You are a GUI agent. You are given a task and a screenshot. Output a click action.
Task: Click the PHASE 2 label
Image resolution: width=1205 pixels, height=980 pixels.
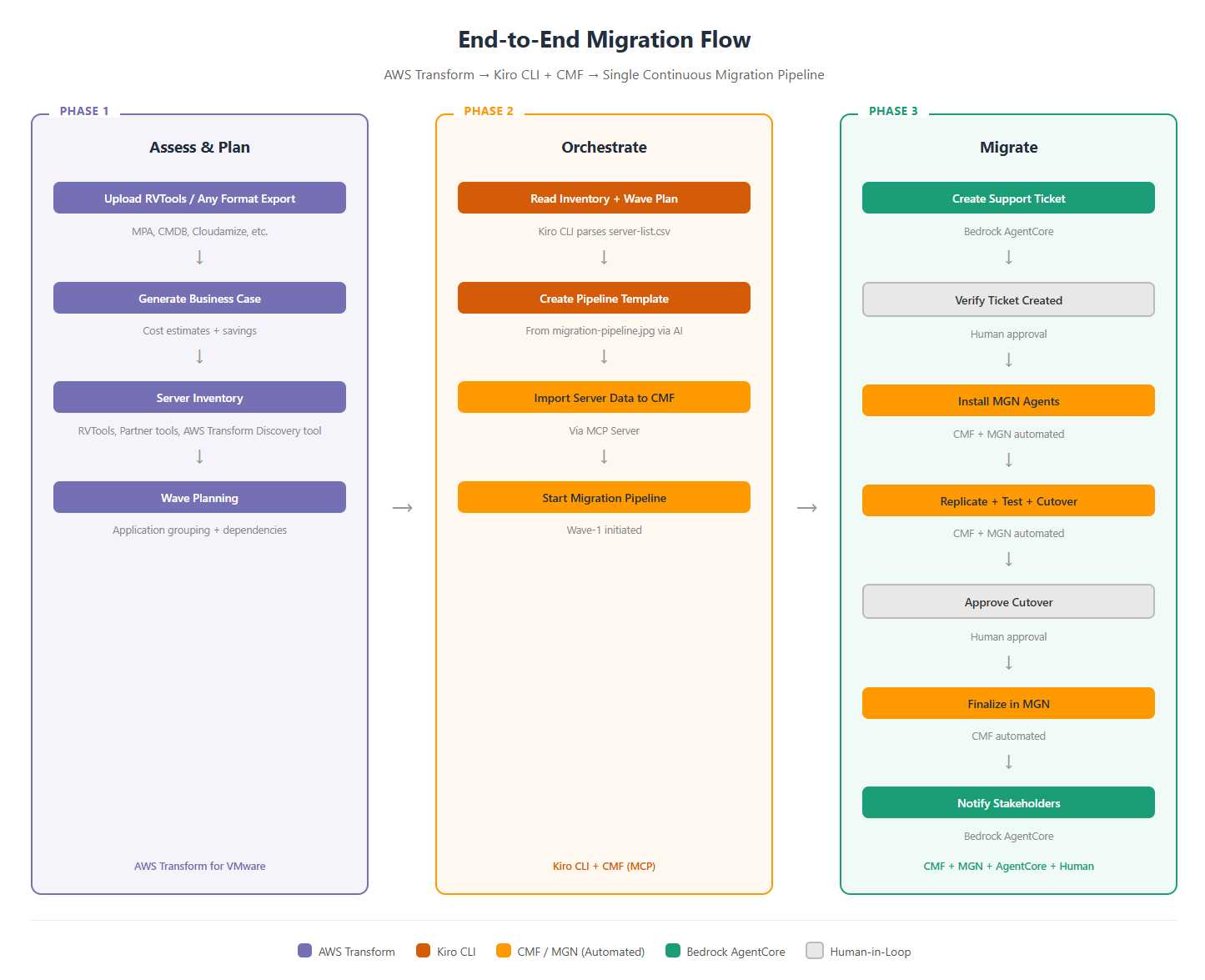coord(489,111)
